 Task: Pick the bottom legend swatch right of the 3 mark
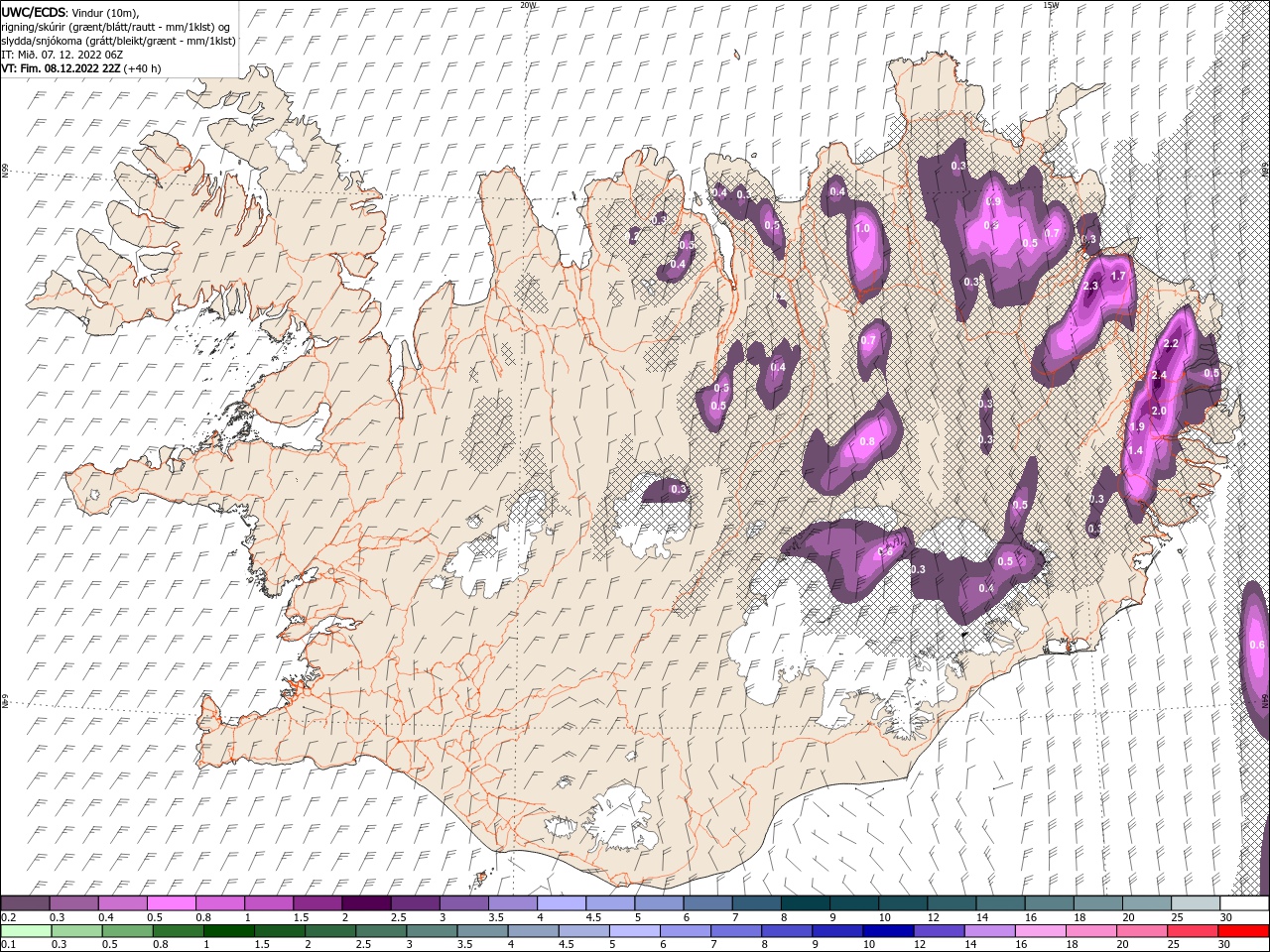431,931
